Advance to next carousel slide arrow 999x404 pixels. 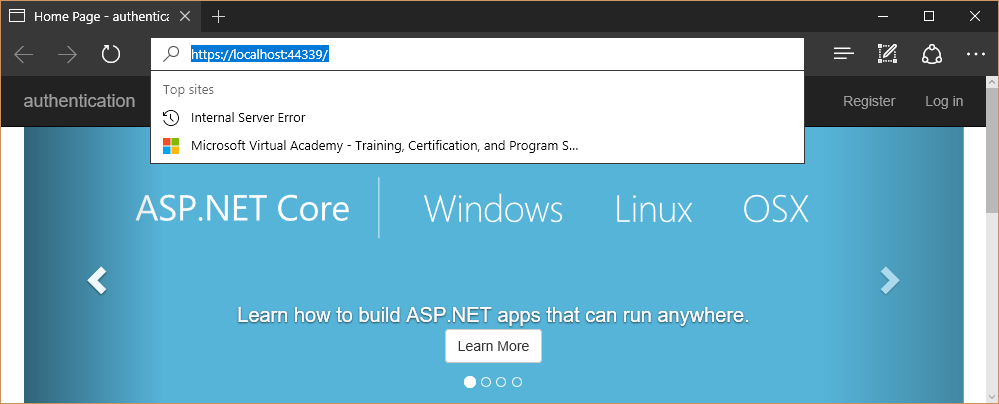889,281
